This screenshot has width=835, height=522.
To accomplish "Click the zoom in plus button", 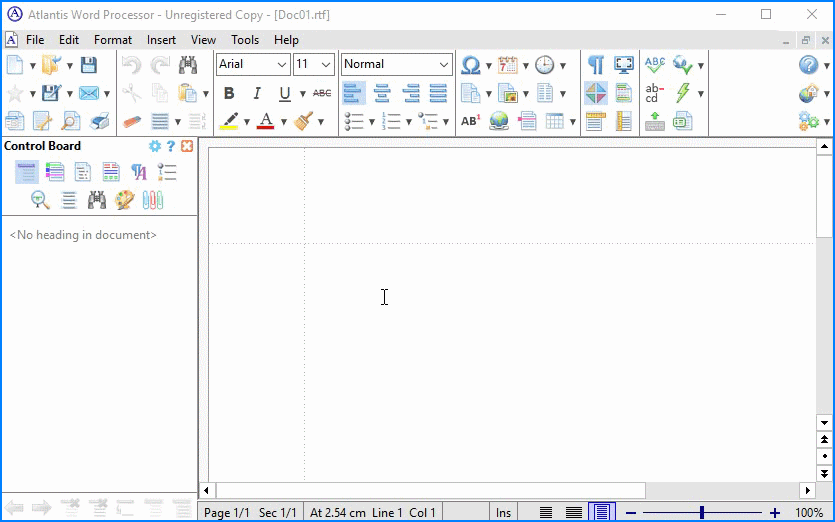I will 775,513.
